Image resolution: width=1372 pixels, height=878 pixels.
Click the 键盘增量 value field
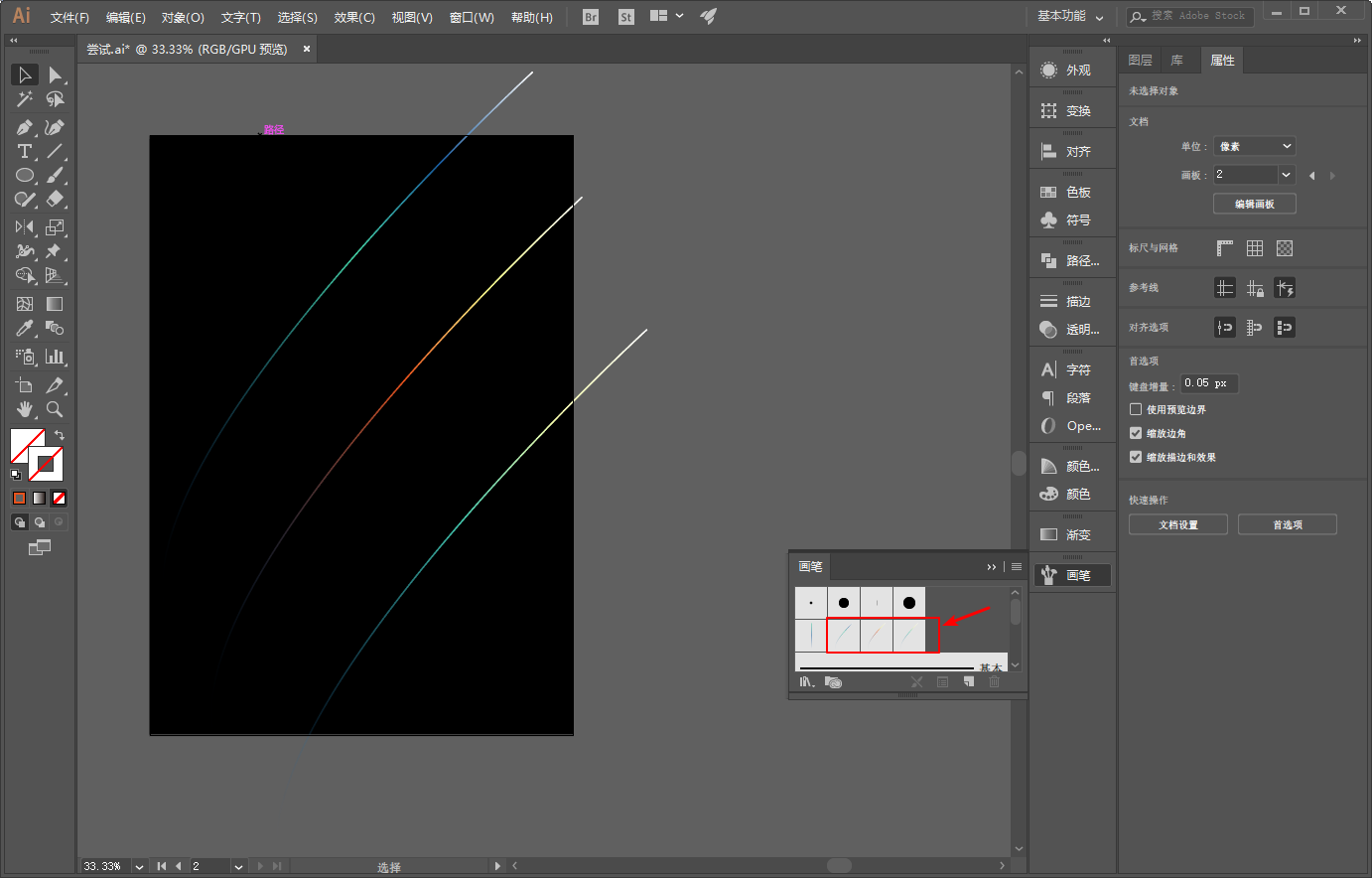[x=1207, y=383]
